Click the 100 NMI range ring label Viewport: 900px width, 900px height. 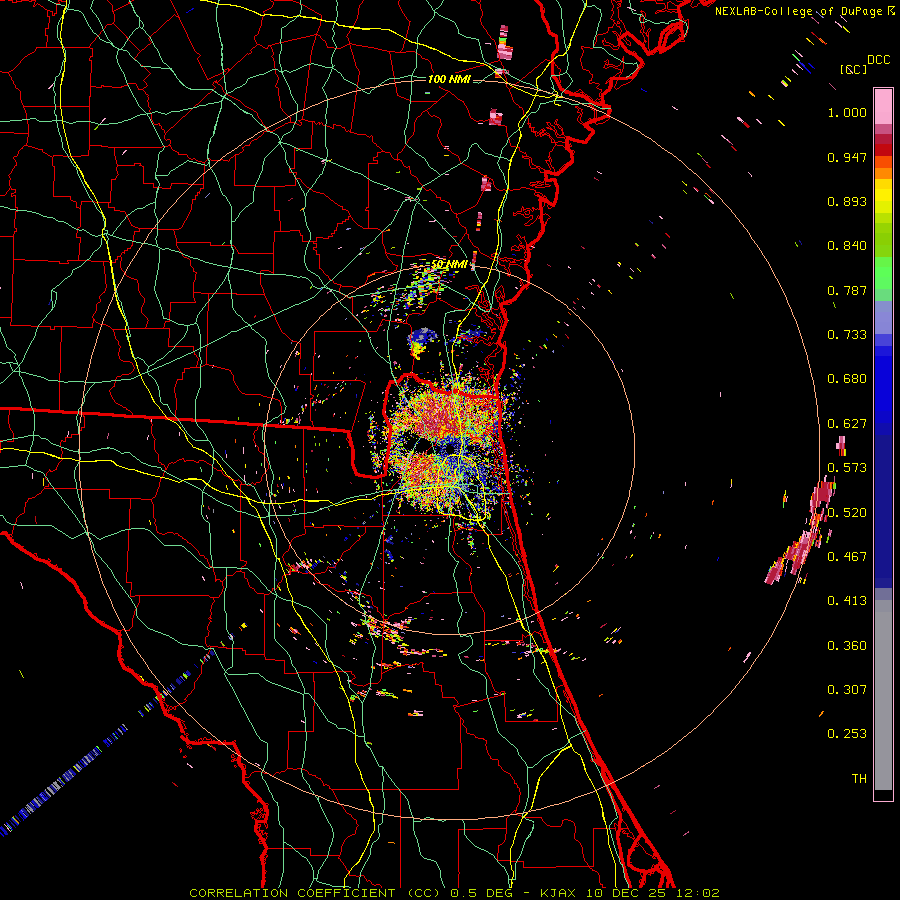449,79
